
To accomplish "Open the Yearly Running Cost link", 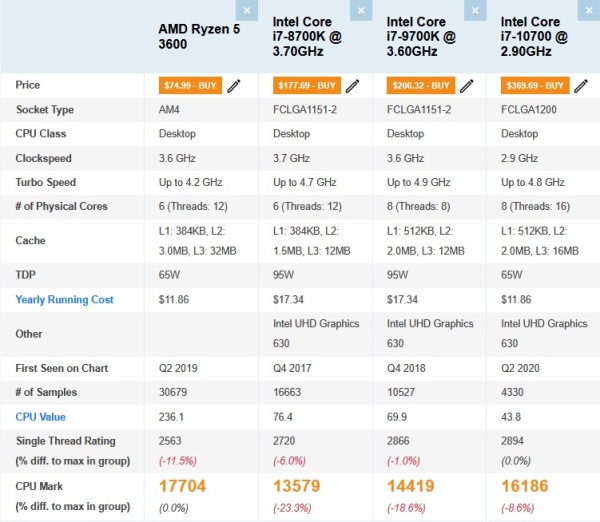I will point(64,300).
